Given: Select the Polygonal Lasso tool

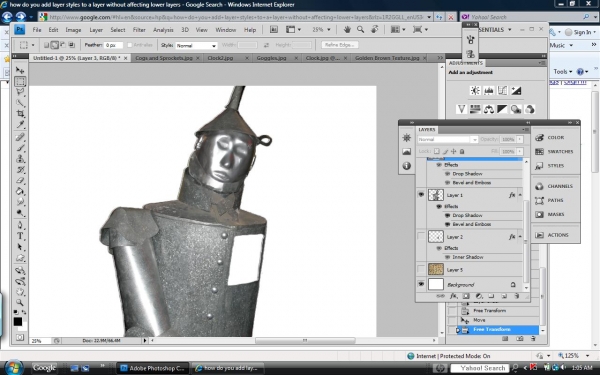Looking at the screenshot, I should tap(20, 92).
